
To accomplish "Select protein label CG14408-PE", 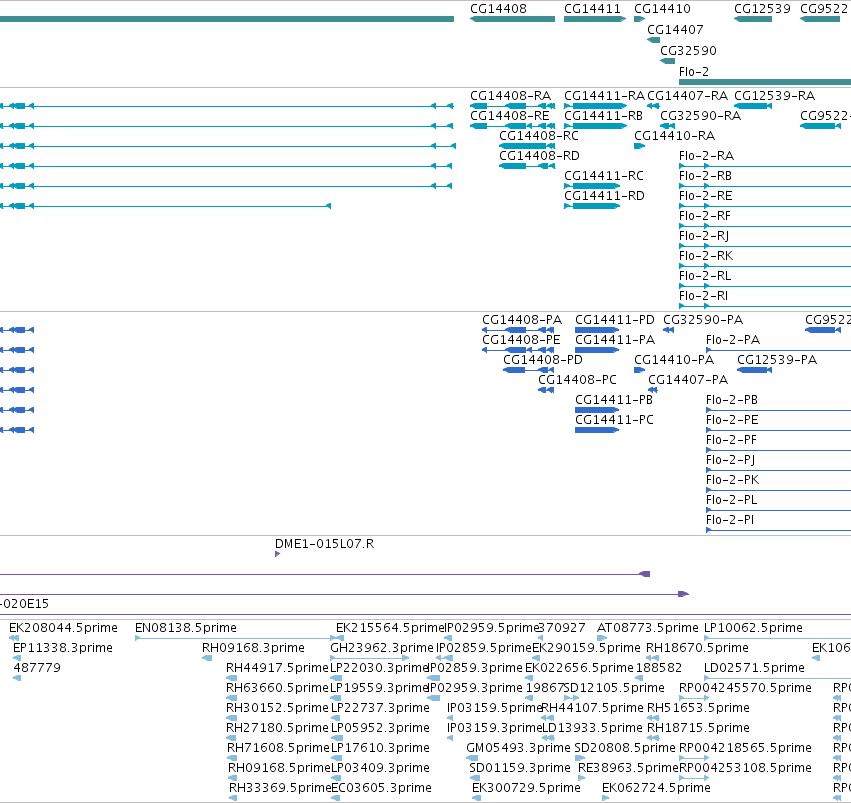I will (x=521, y=340).
